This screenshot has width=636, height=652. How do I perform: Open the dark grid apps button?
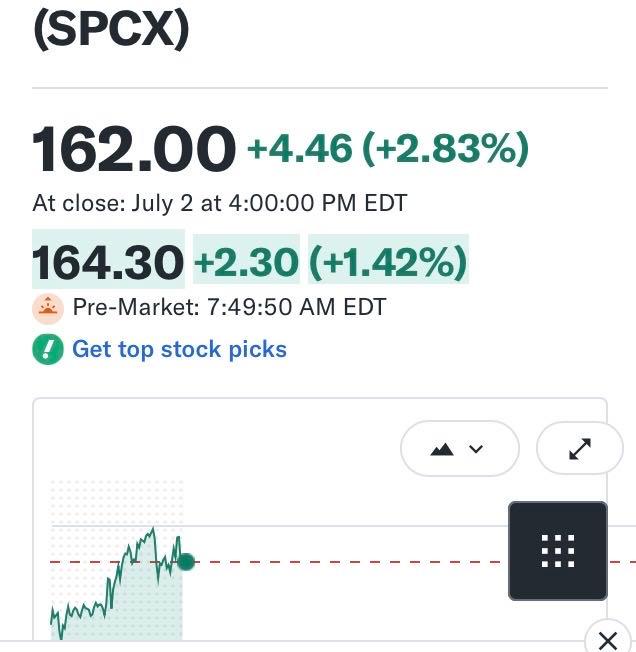pyautogui.click(x=558, y=551)
